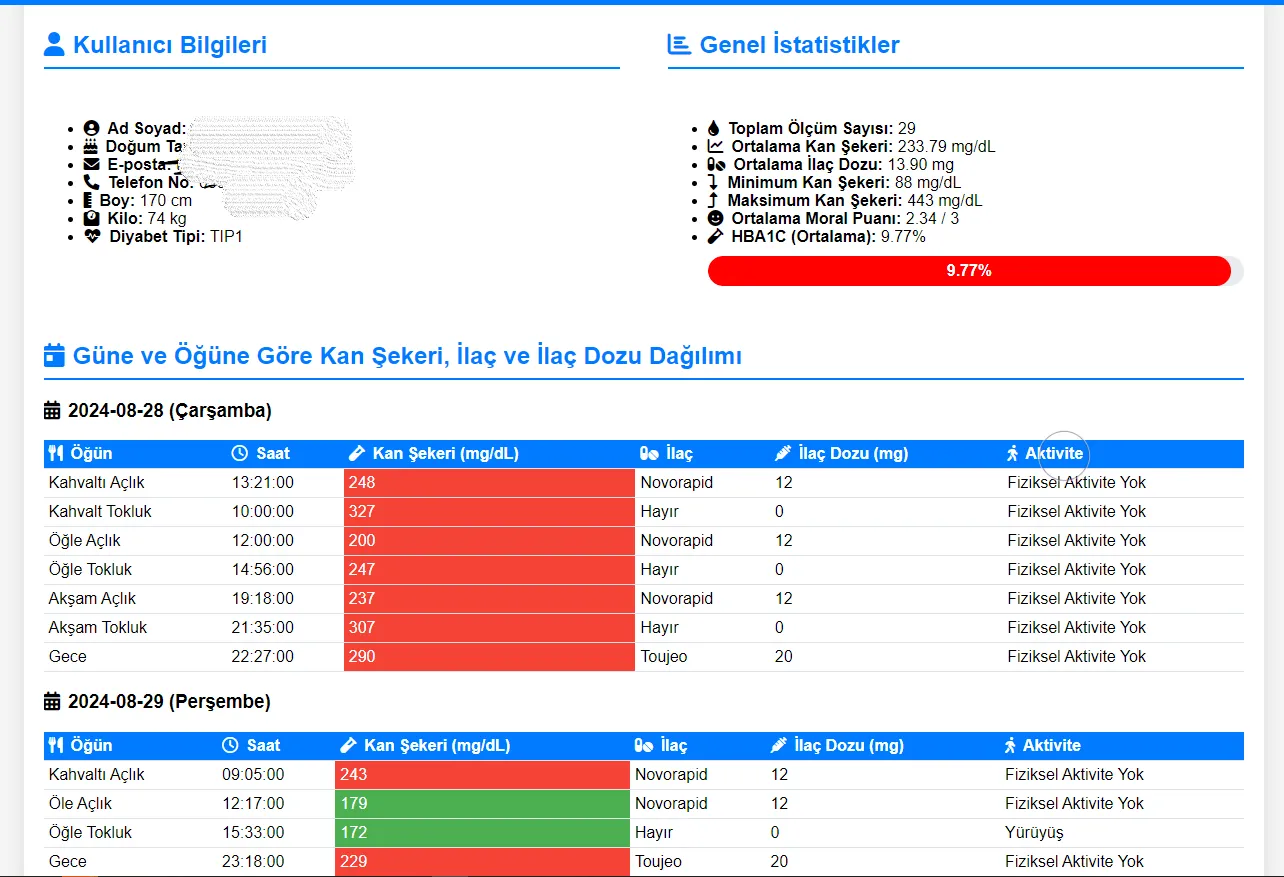This screenshot has width=1284, height=877.
Task: Click the Kahvalt Tokluk row label
Action: [100, 512]
